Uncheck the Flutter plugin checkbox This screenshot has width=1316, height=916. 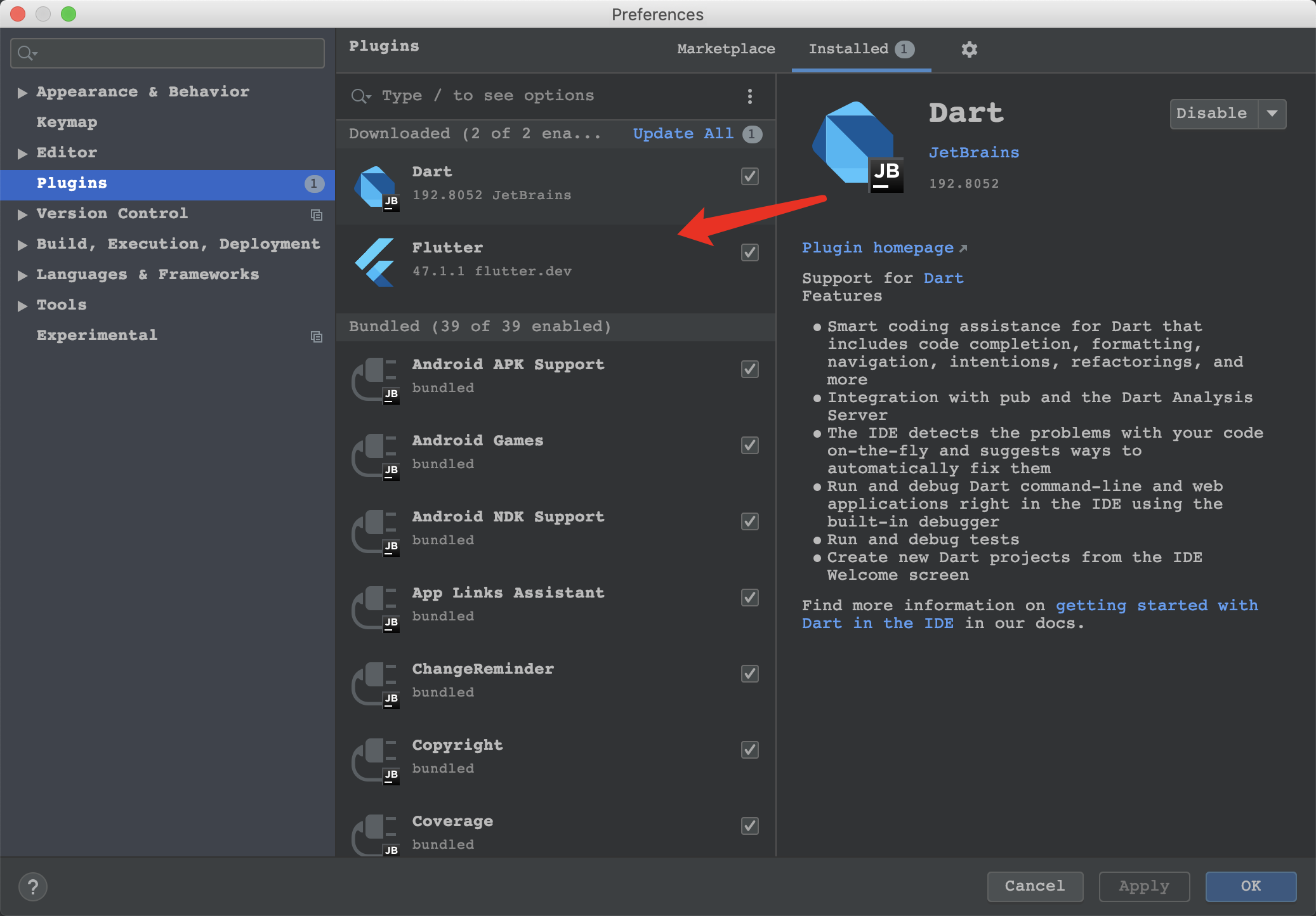click(749, 252)
